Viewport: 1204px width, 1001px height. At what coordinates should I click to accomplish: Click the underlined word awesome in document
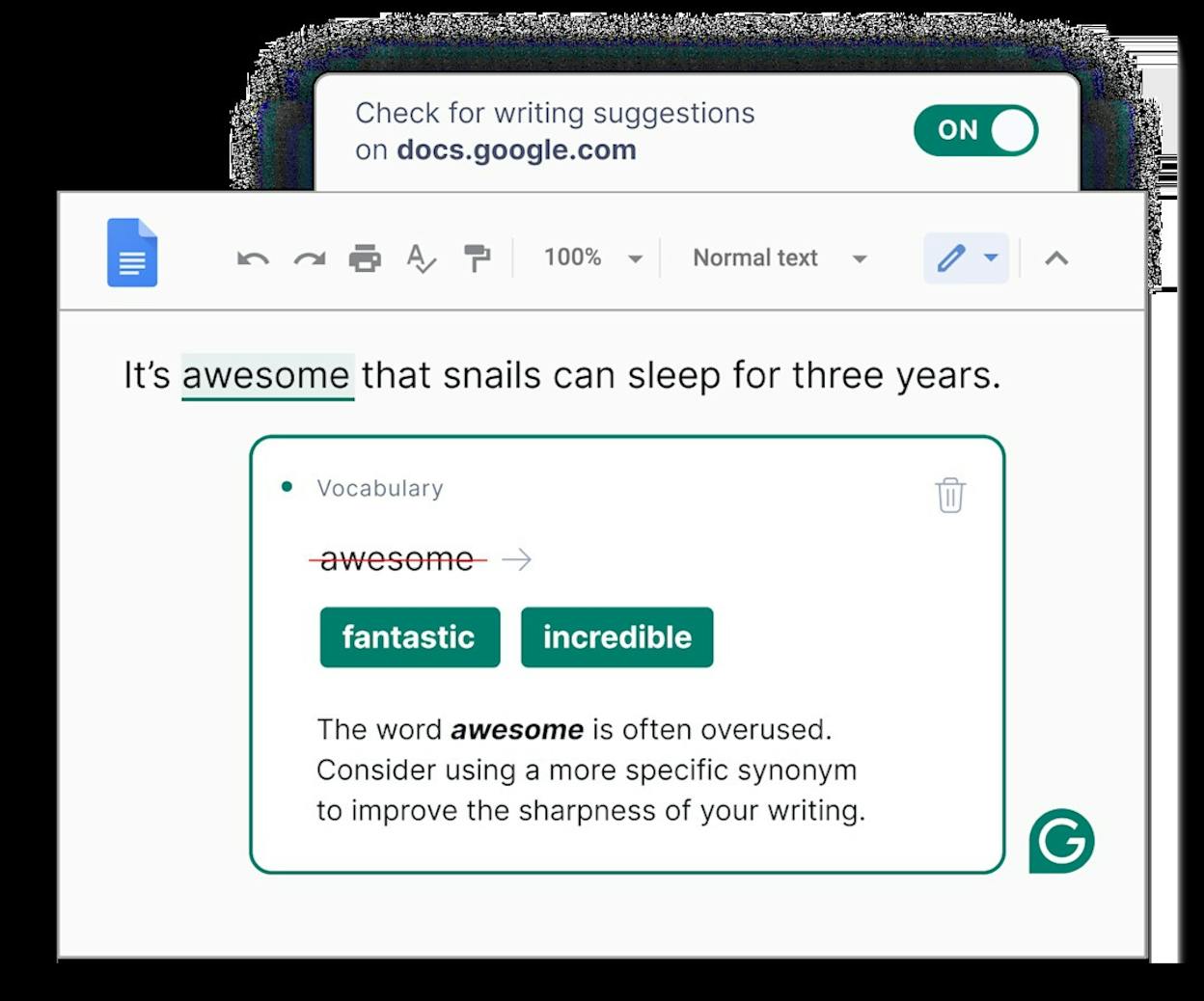click(267, 375)
